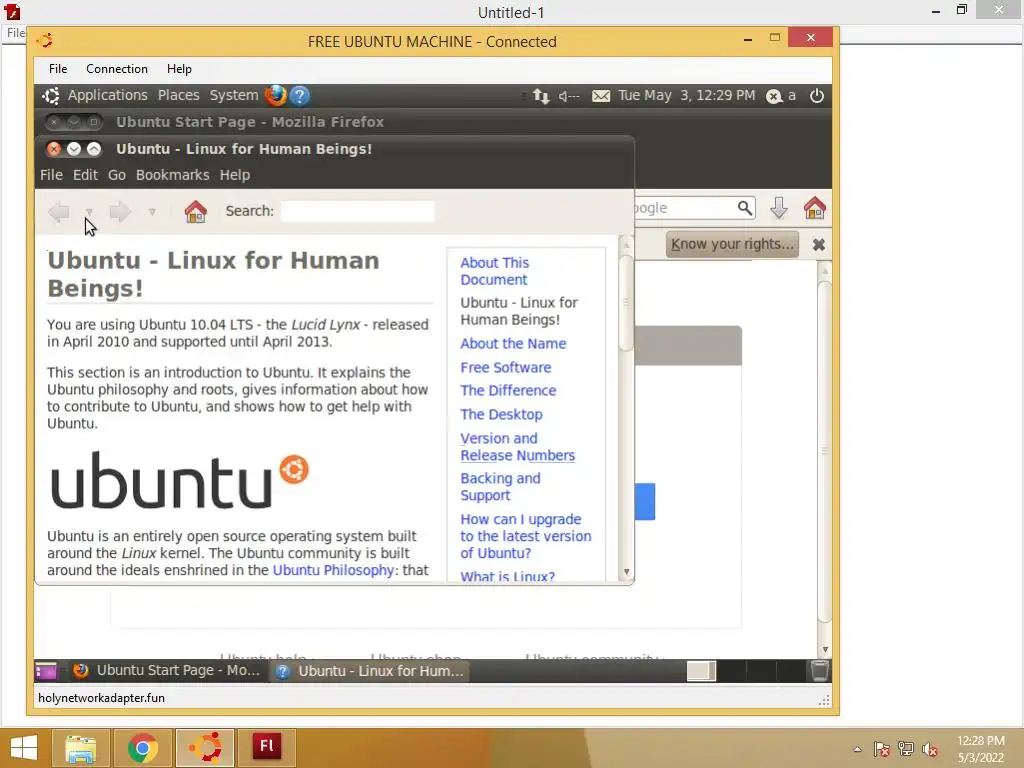Click the Windows Action Center flag icon

coord(882,749)
